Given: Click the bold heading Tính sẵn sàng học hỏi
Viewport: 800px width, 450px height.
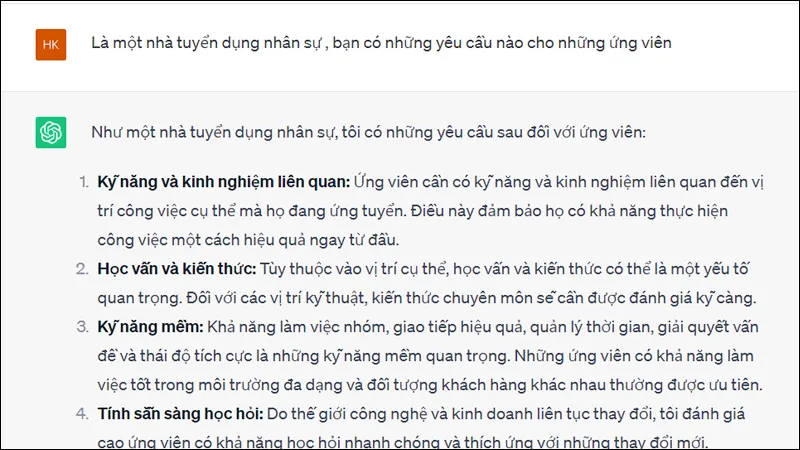Looking at the screenshot, I should pyautogui.click(x=180, y=414).
